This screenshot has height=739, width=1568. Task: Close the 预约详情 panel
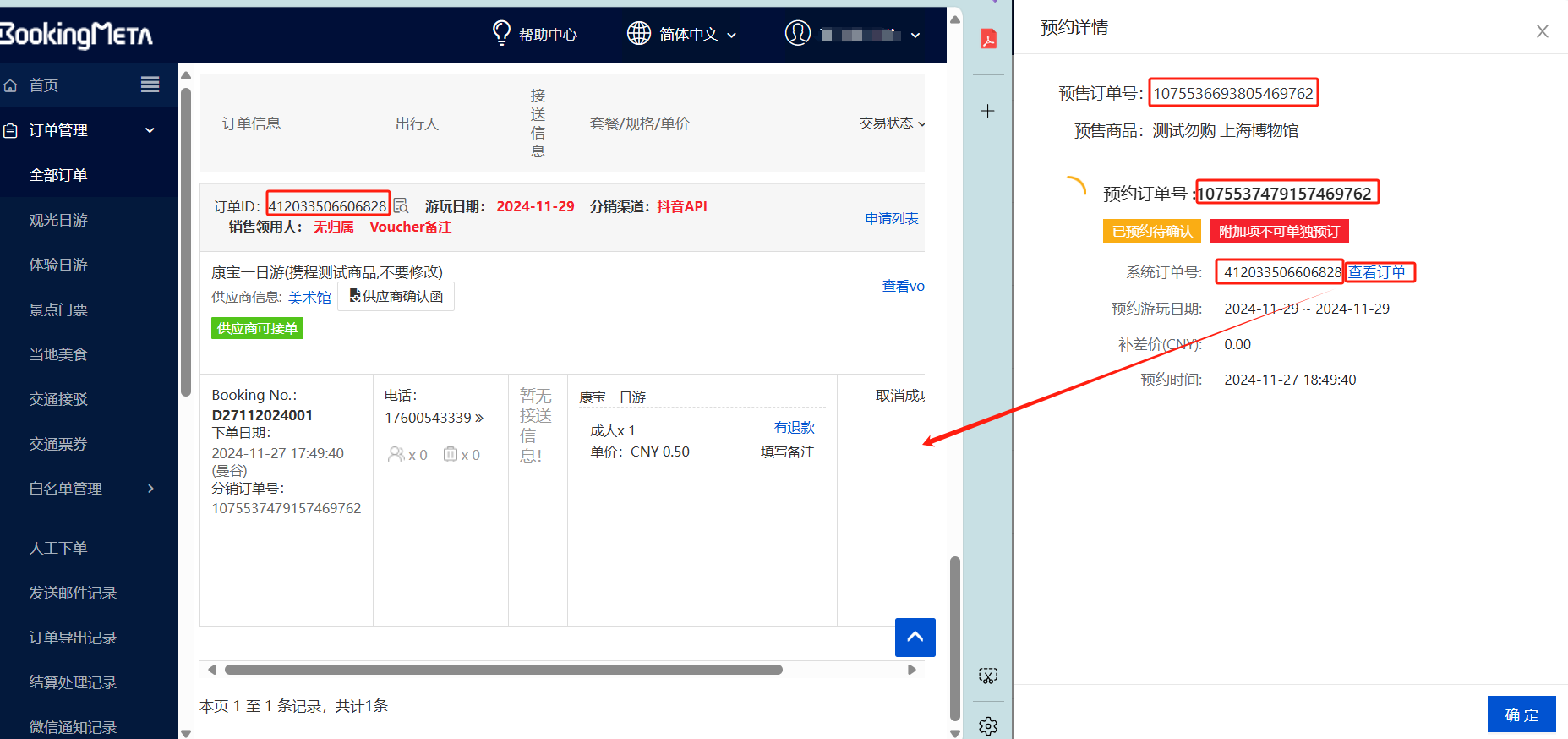[x=1542, y=31]
